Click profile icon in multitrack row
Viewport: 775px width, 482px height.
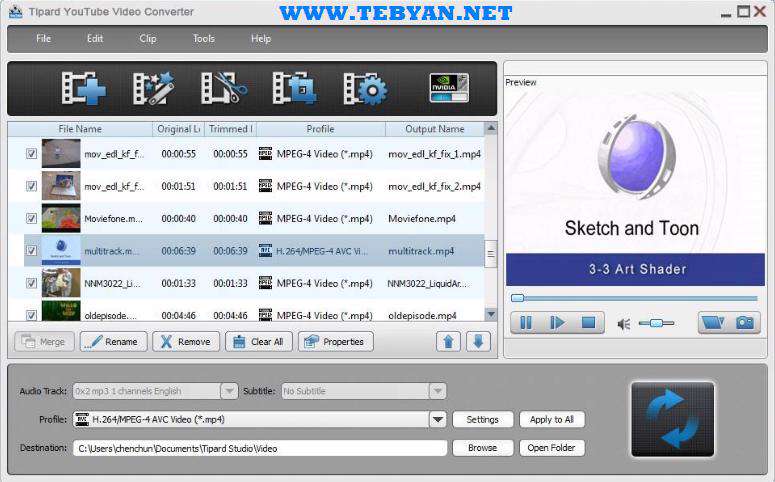point(265,251)
